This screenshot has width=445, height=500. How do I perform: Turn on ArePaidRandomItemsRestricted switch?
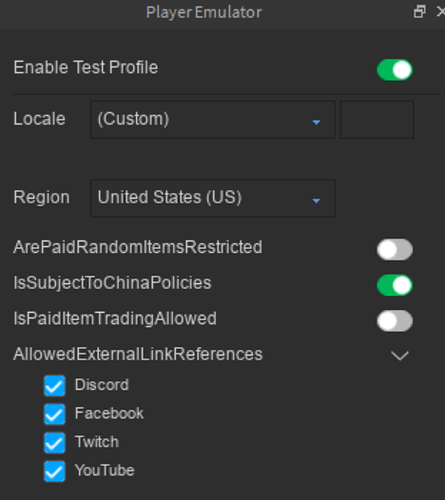(395, 249)
